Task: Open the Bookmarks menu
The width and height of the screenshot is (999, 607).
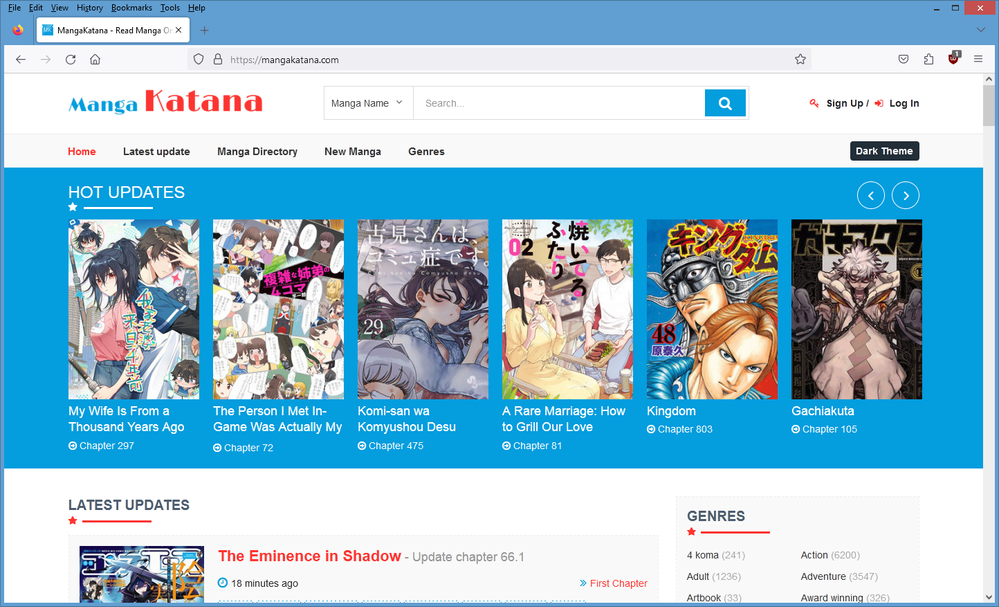Action: [x=131, y=8]
